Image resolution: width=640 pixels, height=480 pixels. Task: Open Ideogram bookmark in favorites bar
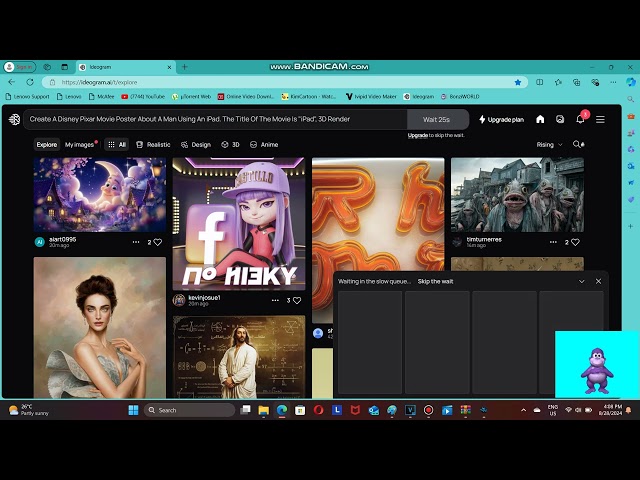(x=419, y=97)
